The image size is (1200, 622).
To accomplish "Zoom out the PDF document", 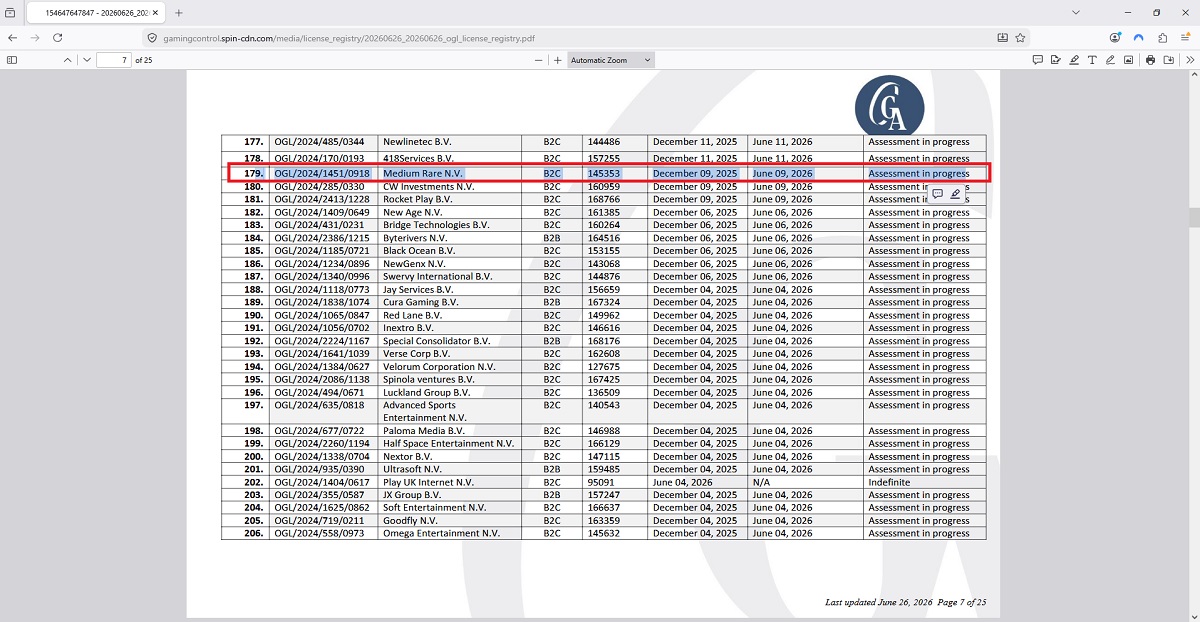I will (539, 60).
